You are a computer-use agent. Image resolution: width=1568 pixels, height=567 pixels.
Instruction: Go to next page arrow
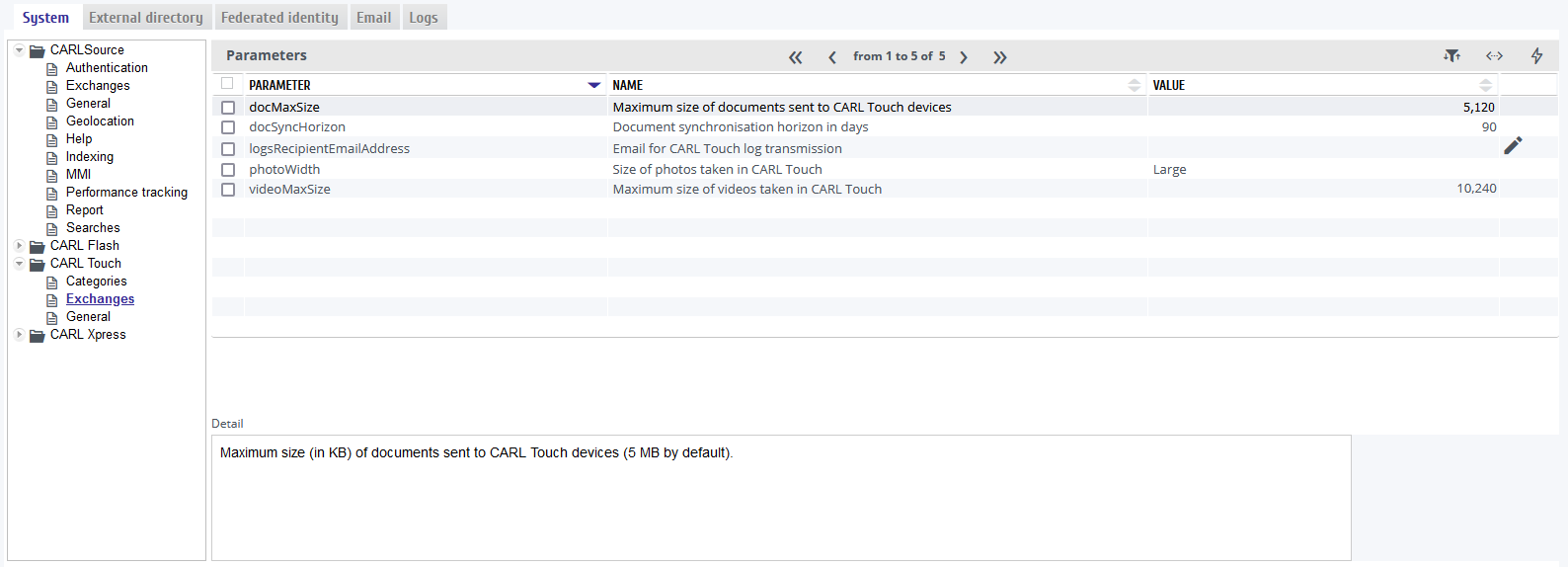click(964, 57)
